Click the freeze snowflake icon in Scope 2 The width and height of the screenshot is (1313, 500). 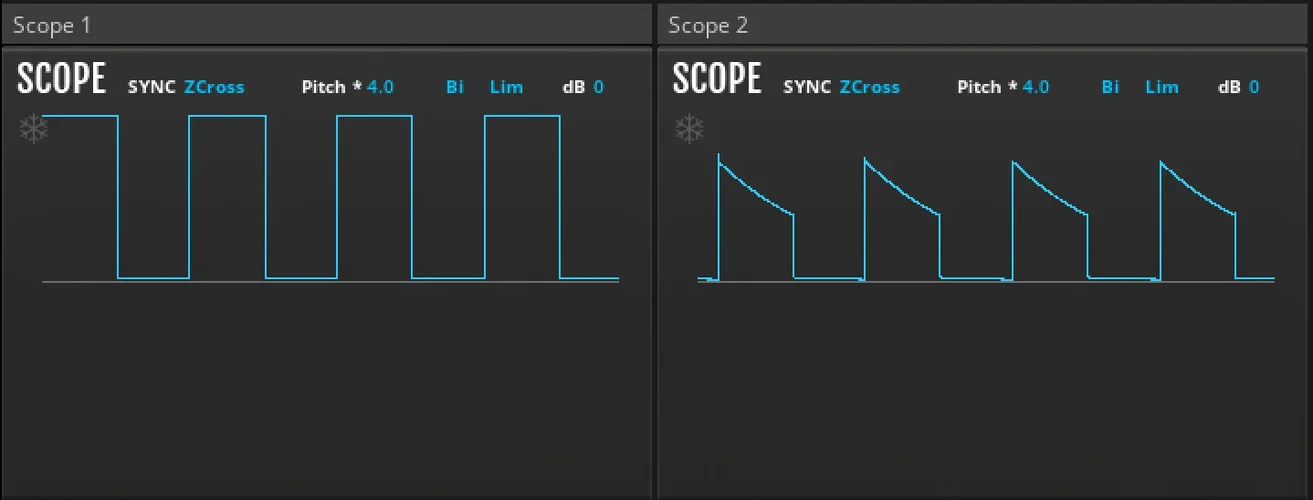689,129
